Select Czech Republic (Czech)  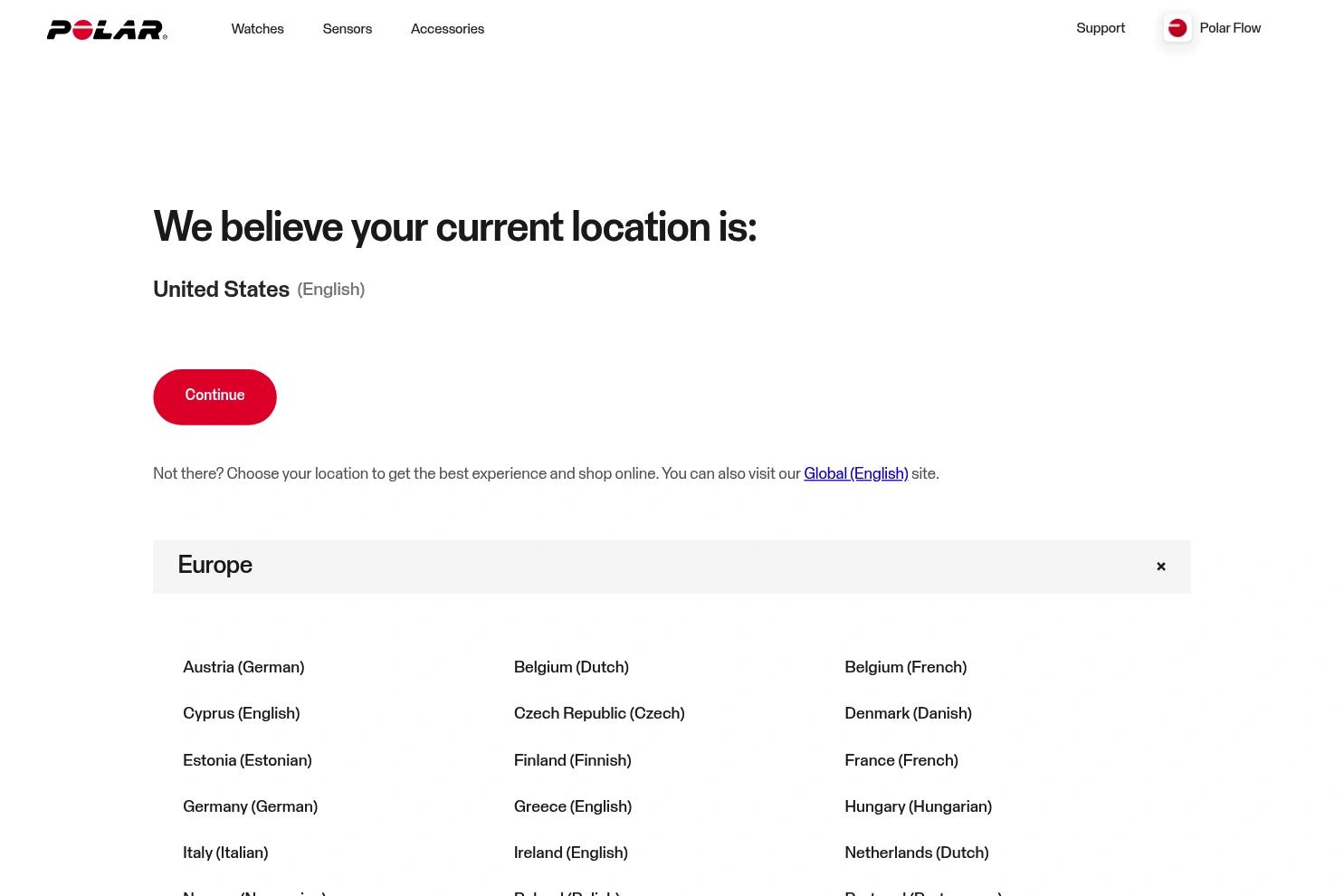pos(599,713)
